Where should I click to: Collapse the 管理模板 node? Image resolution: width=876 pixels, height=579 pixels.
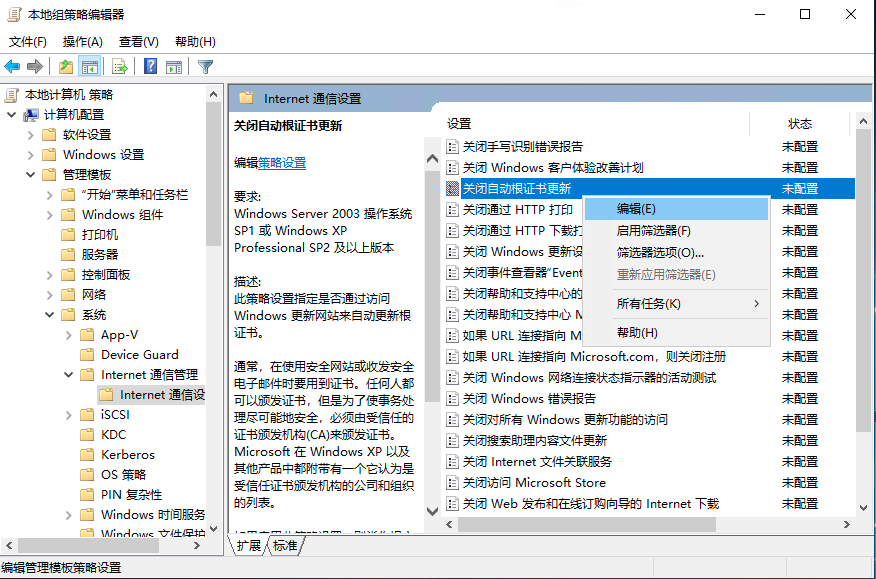30,174
